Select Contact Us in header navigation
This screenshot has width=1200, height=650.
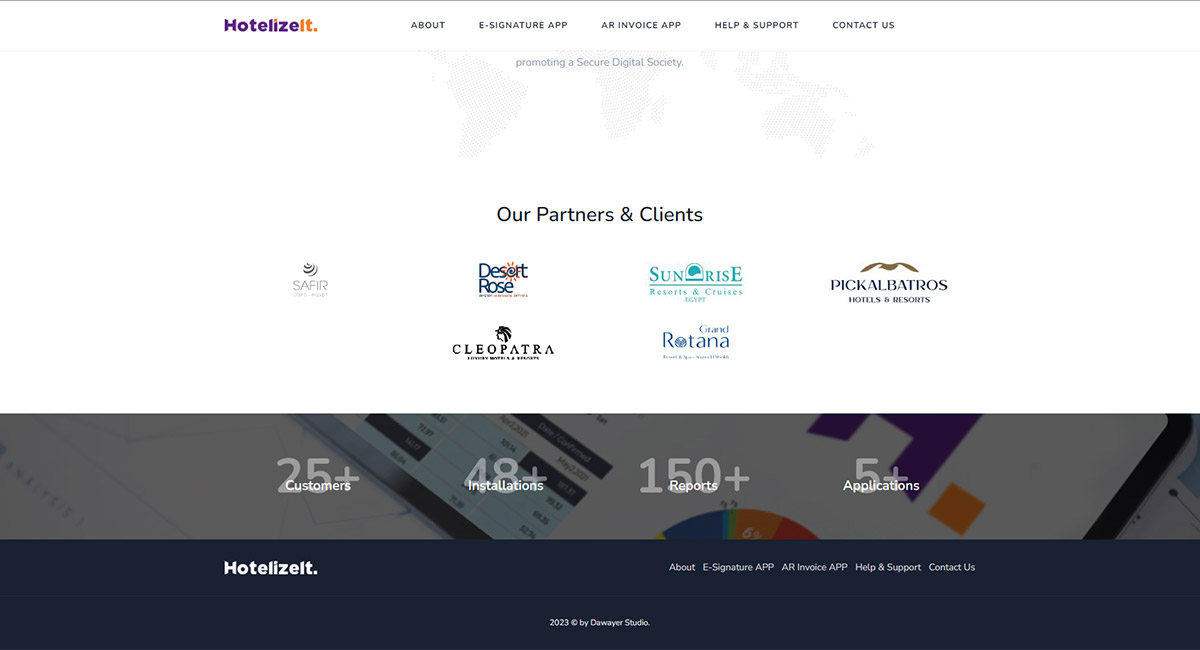[x=863, y=25]
